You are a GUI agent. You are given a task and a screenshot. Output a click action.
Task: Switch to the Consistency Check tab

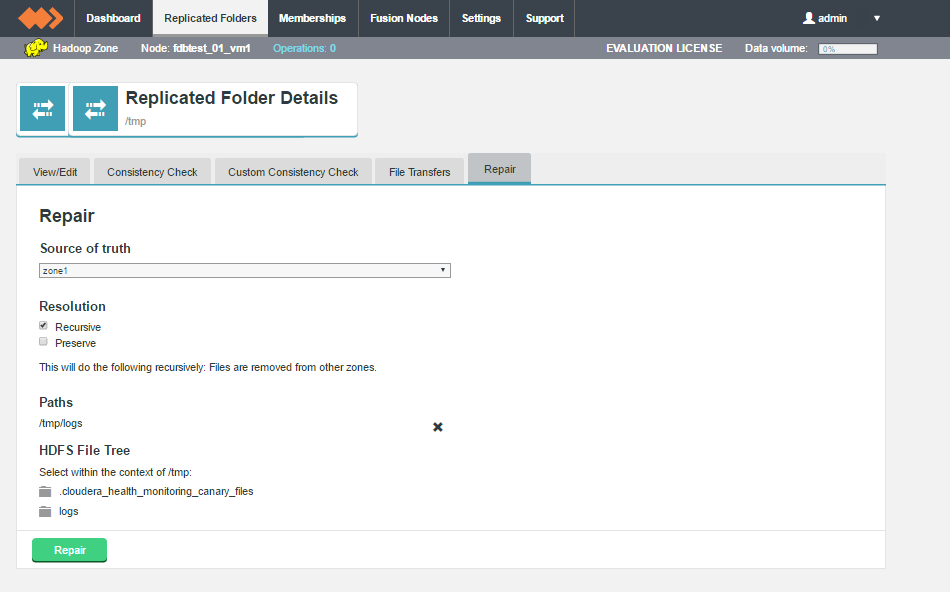click(152, 172)
